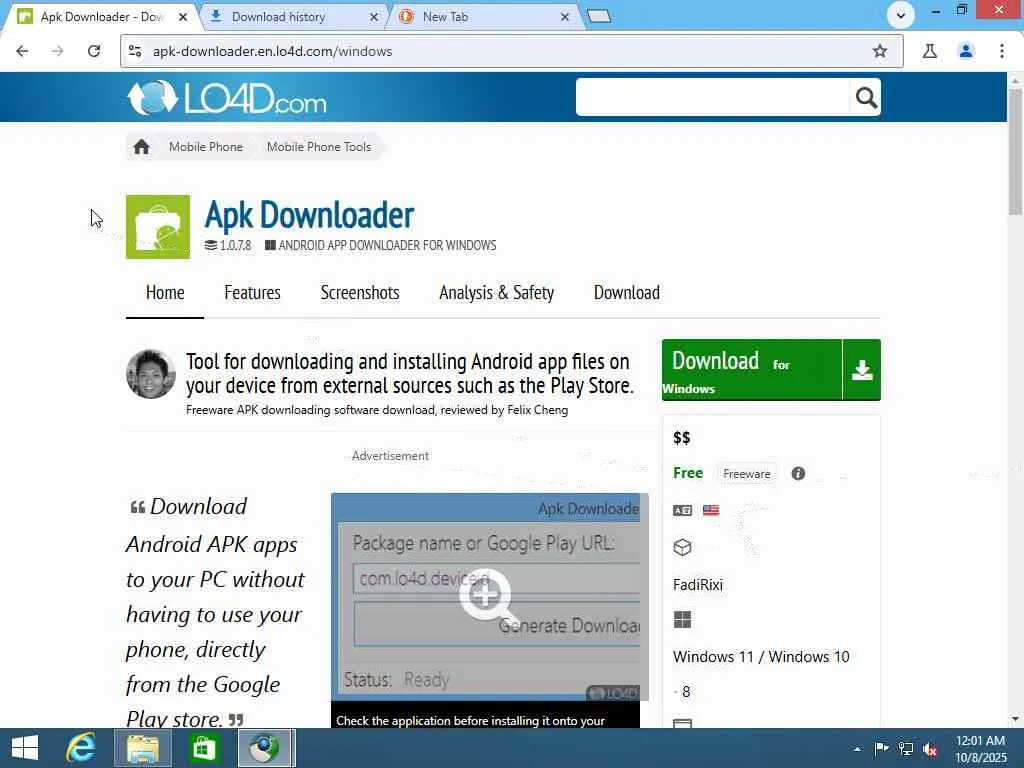Click the Home breadcrumb icon
1024x768 pixels.
tap(141, 147)
